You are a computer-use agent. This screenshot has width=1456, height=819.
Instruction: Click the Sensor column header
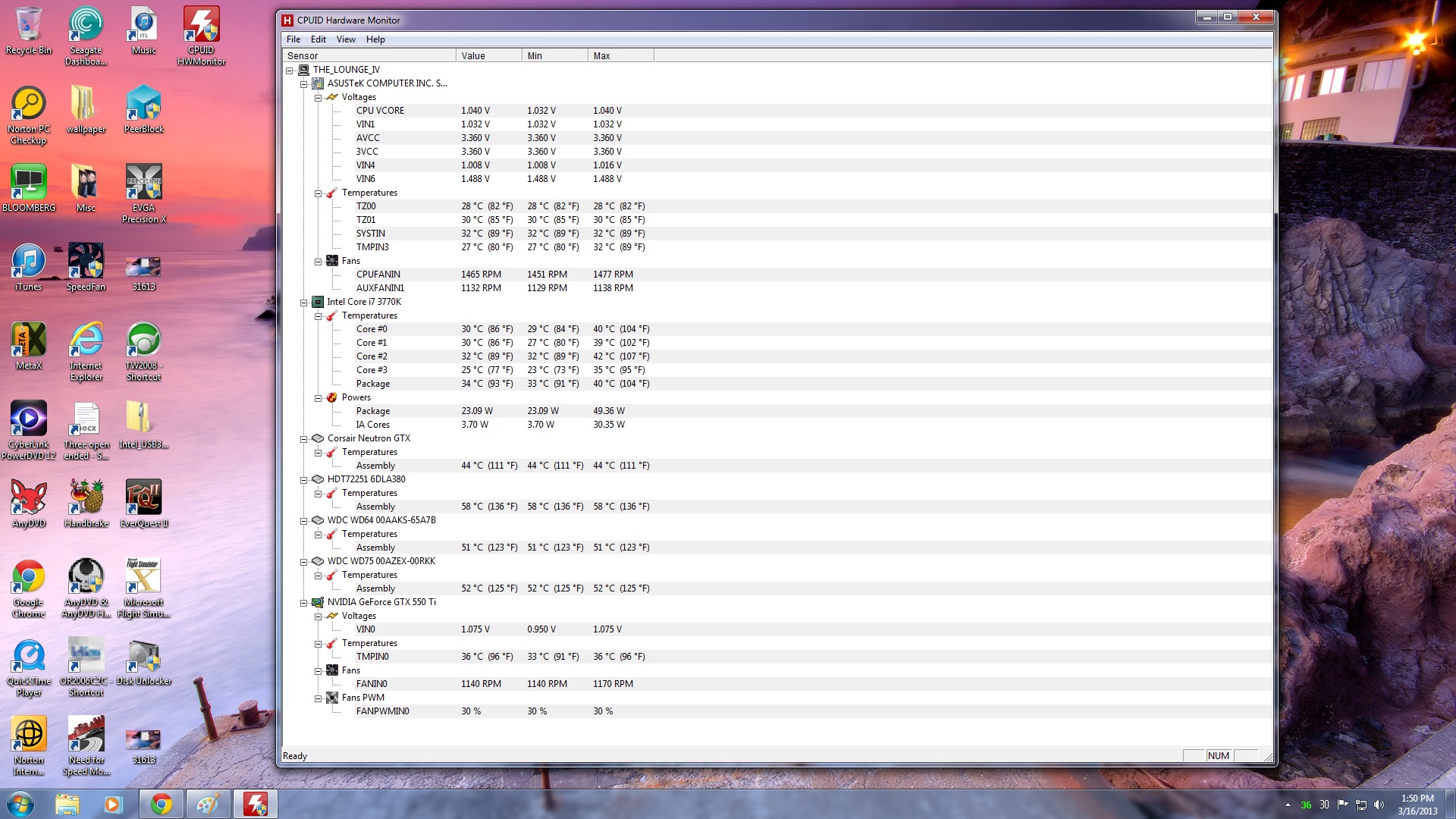pos(369,55)
